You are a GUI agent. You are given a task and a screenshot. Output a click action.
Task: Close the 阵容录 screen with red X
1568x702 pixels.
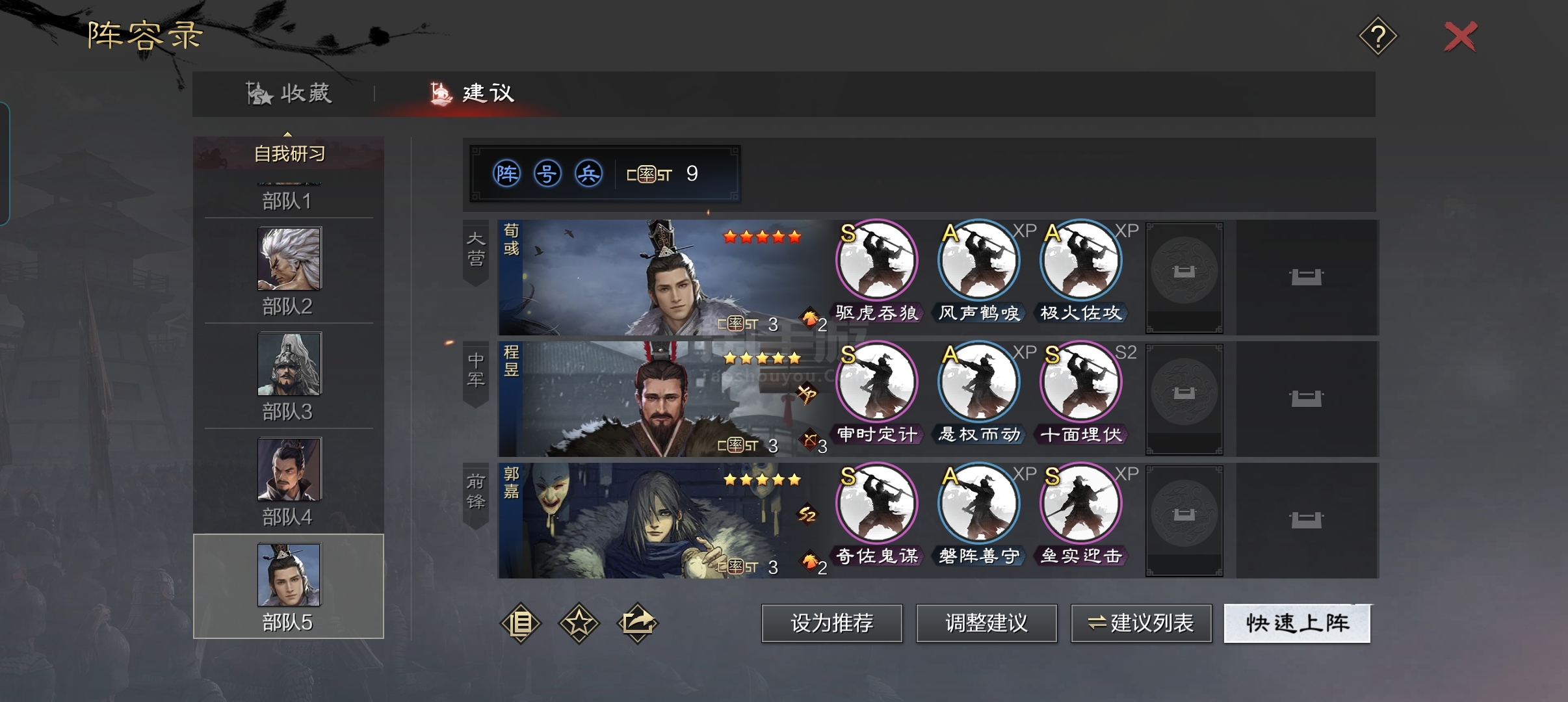coord(1461,36)
